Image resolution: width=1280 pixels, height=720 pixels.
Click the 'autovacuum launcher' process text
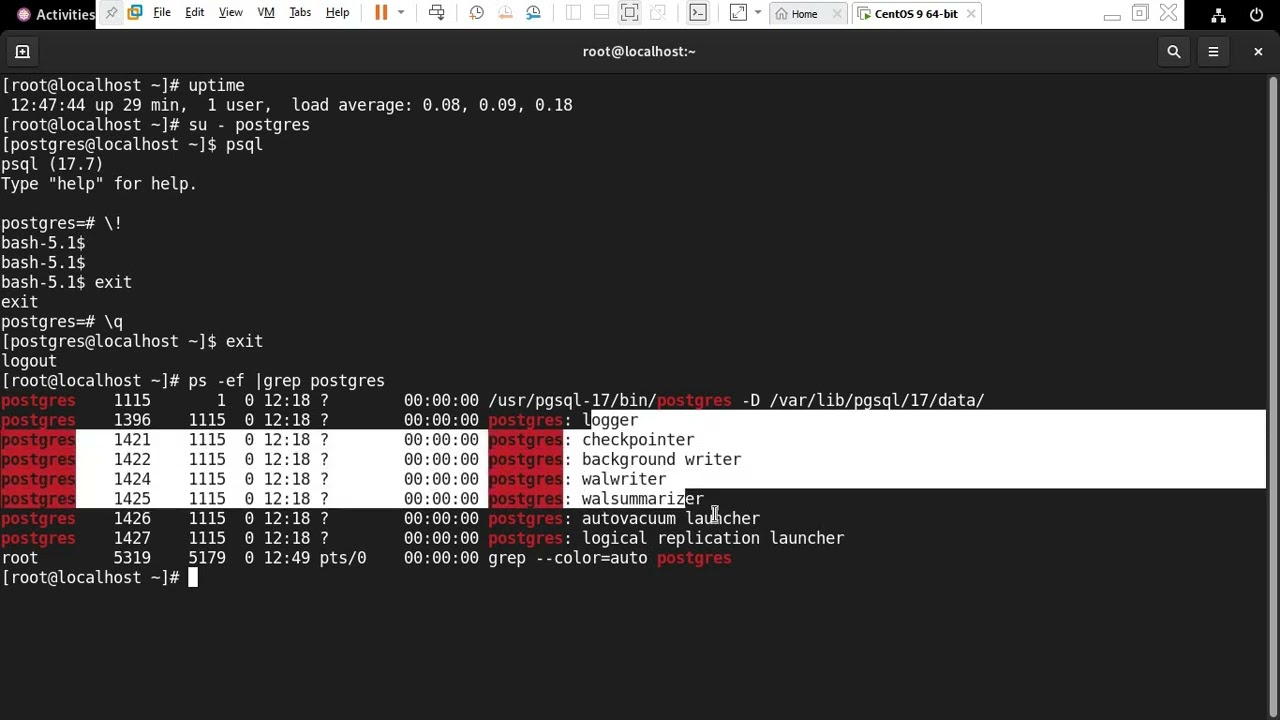(x=671, y=519)
